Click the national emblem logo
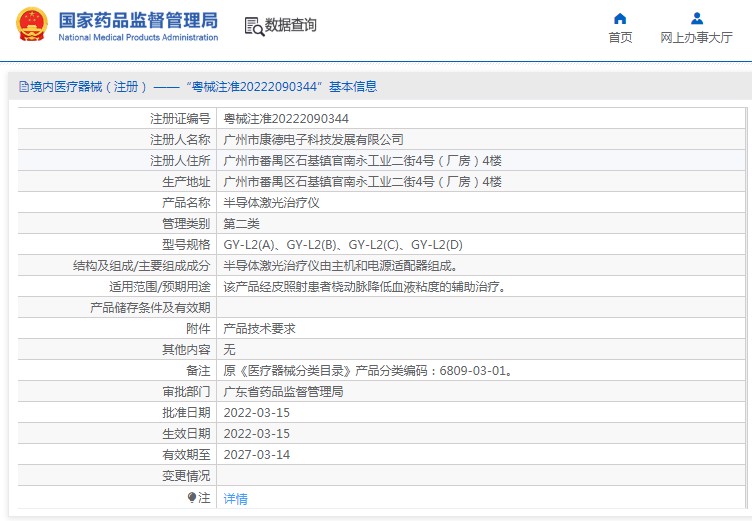This screenshot has height=521, width=752. pos(32,24)
